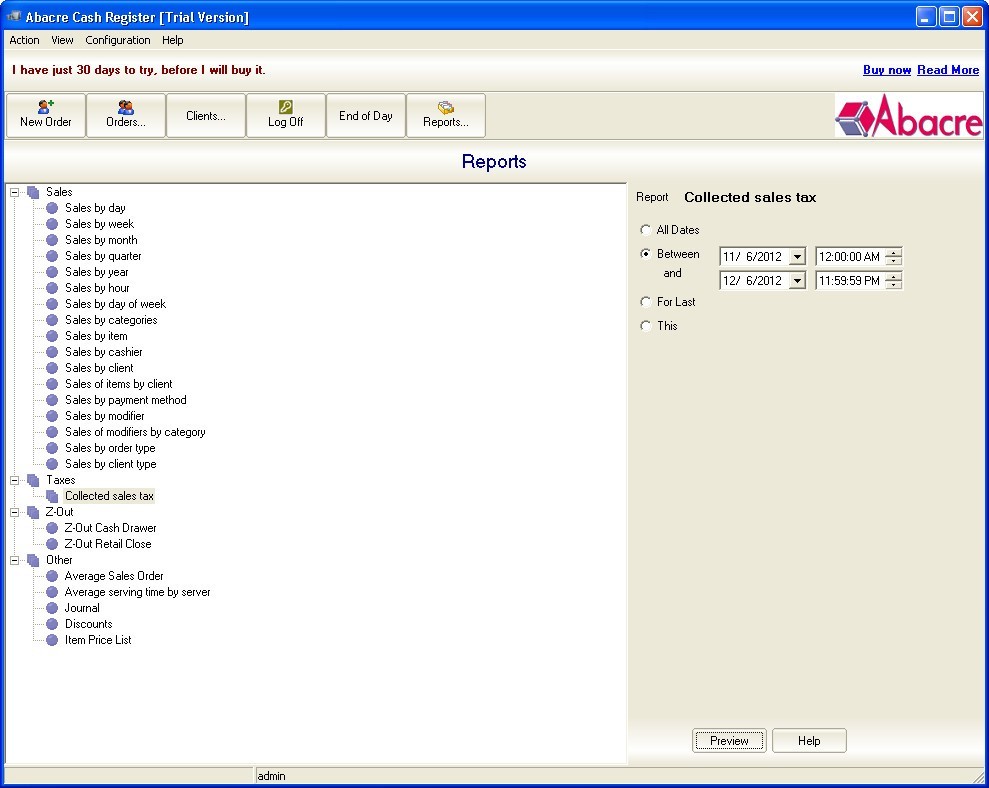Open the Orders toolbar icon
This screenshot has width=989, height=788.
125,115
